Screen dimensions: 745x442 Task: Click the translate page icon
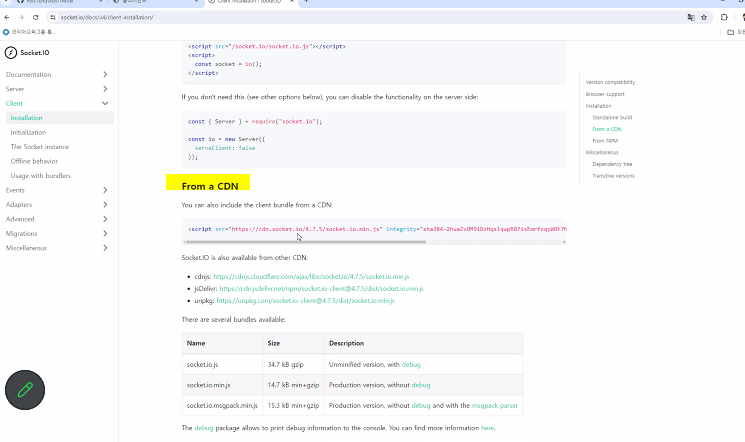(691, 17)
